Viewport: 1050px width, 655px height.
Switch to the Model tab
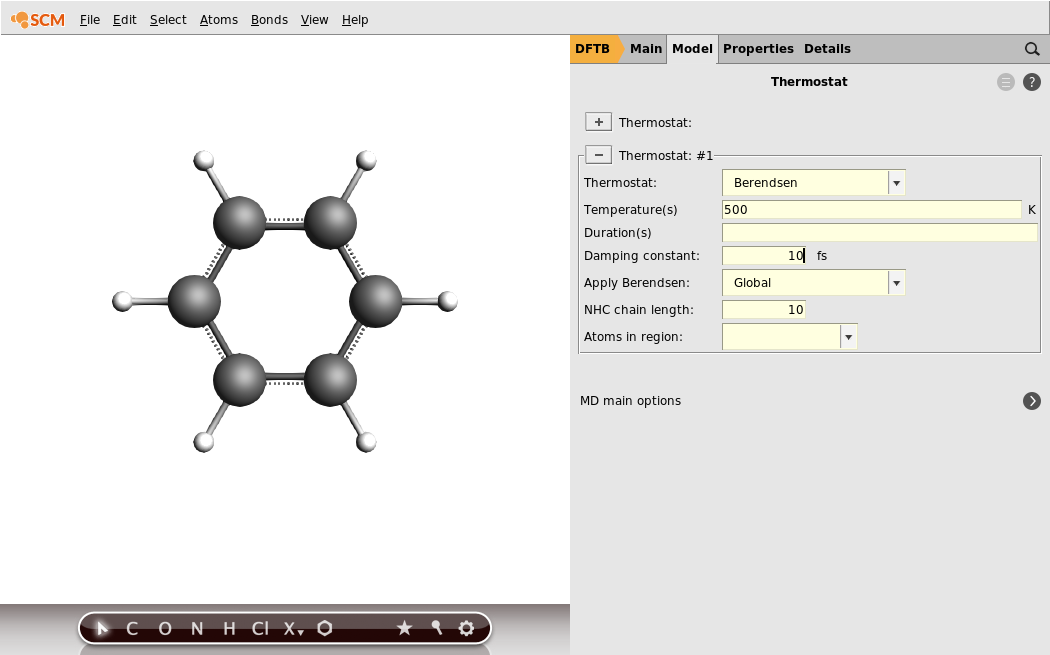pos(692,49)
